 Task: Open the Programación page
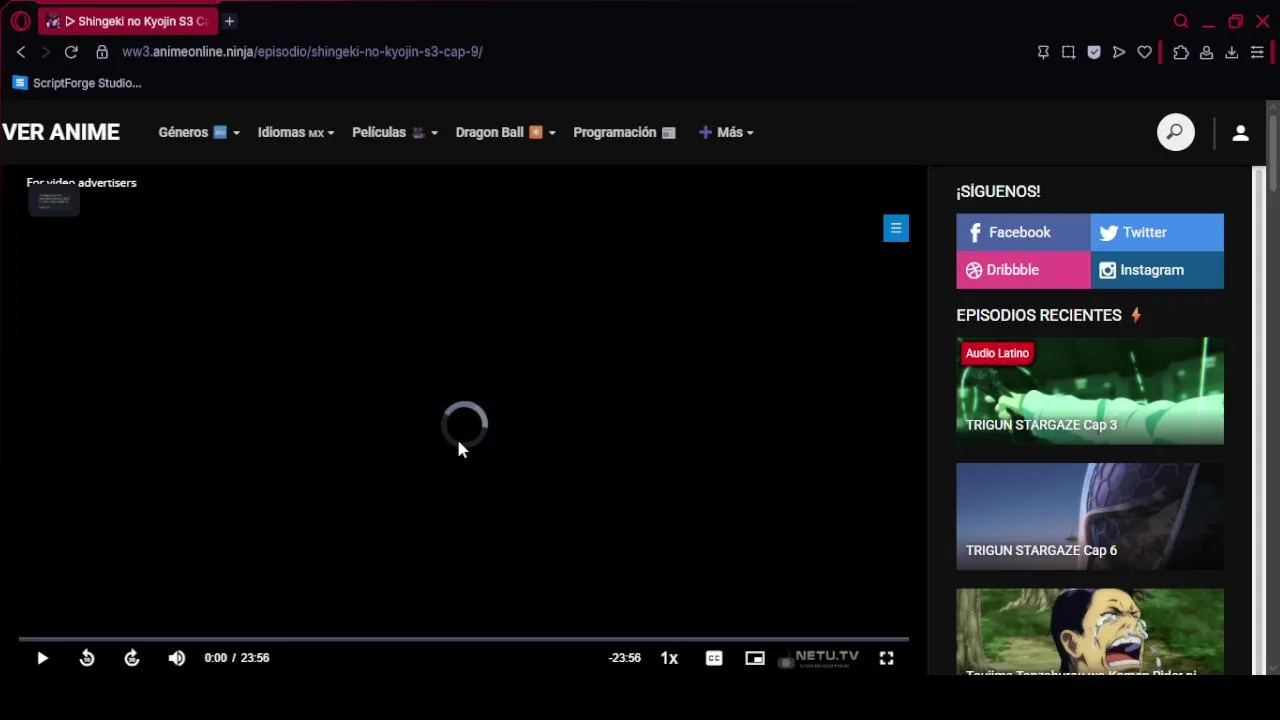point(624,132)
